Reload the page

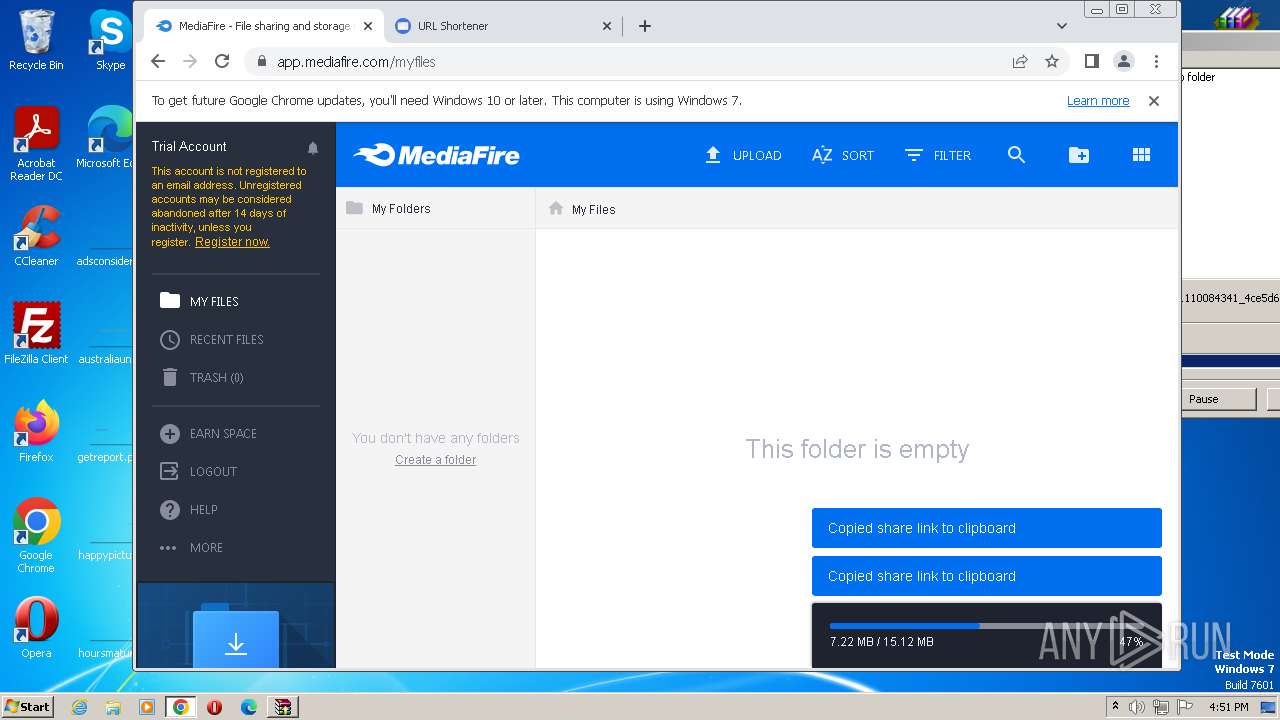click(x=222, y=61)
